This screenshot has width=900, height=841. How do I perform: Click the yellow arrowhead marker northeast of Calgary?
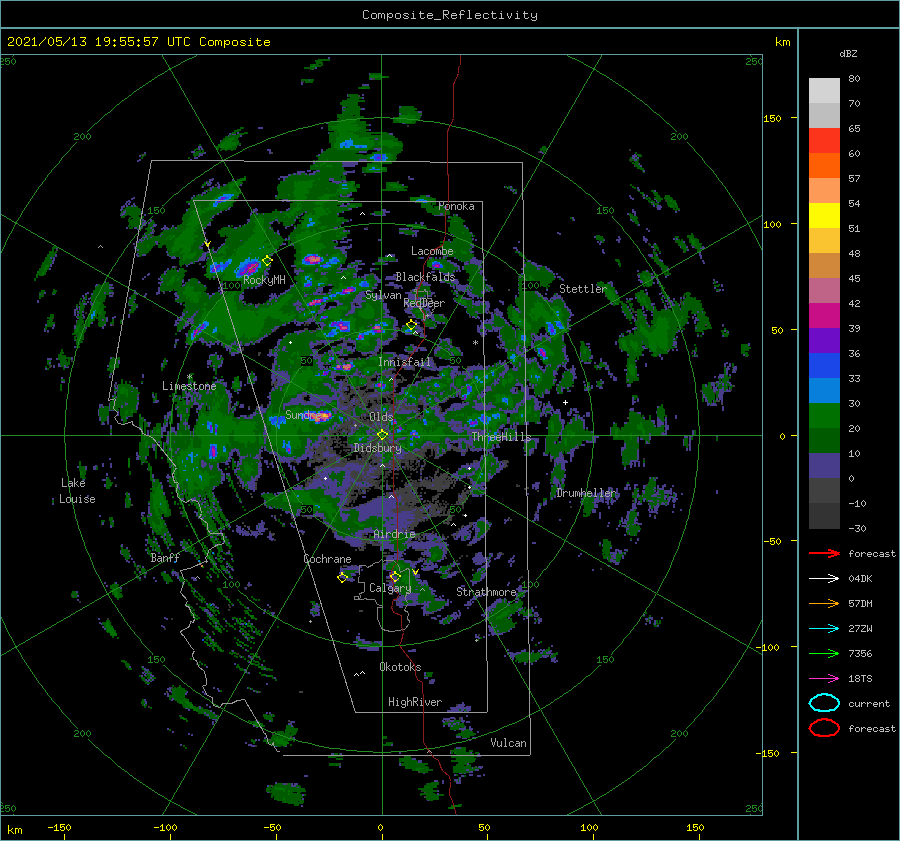415,572
